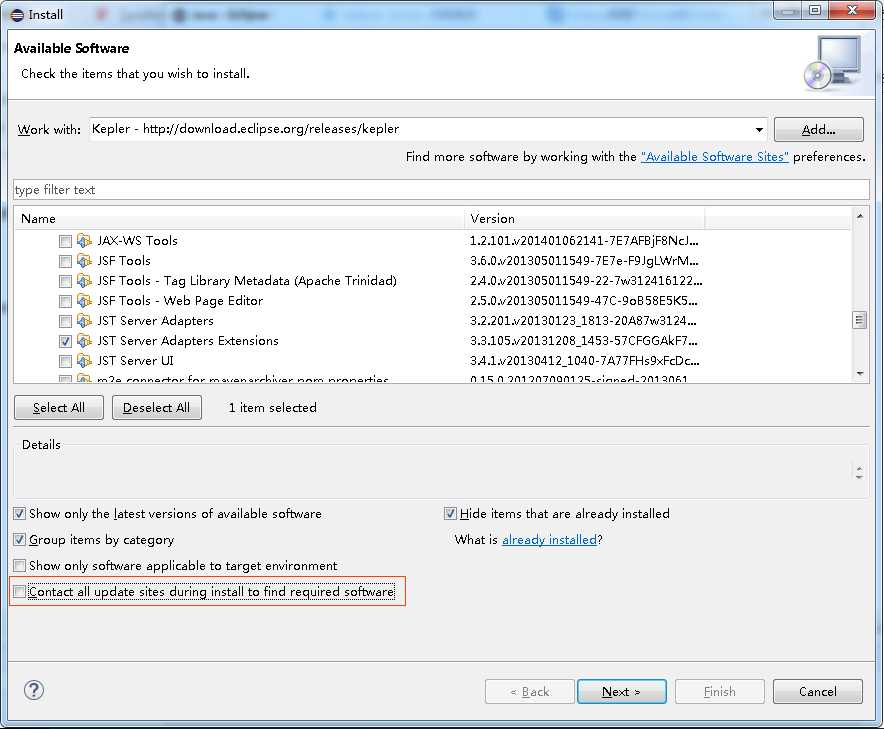Open the Available Software Sites link
This screenshot has height=729, width=884.
click(714, 157)
